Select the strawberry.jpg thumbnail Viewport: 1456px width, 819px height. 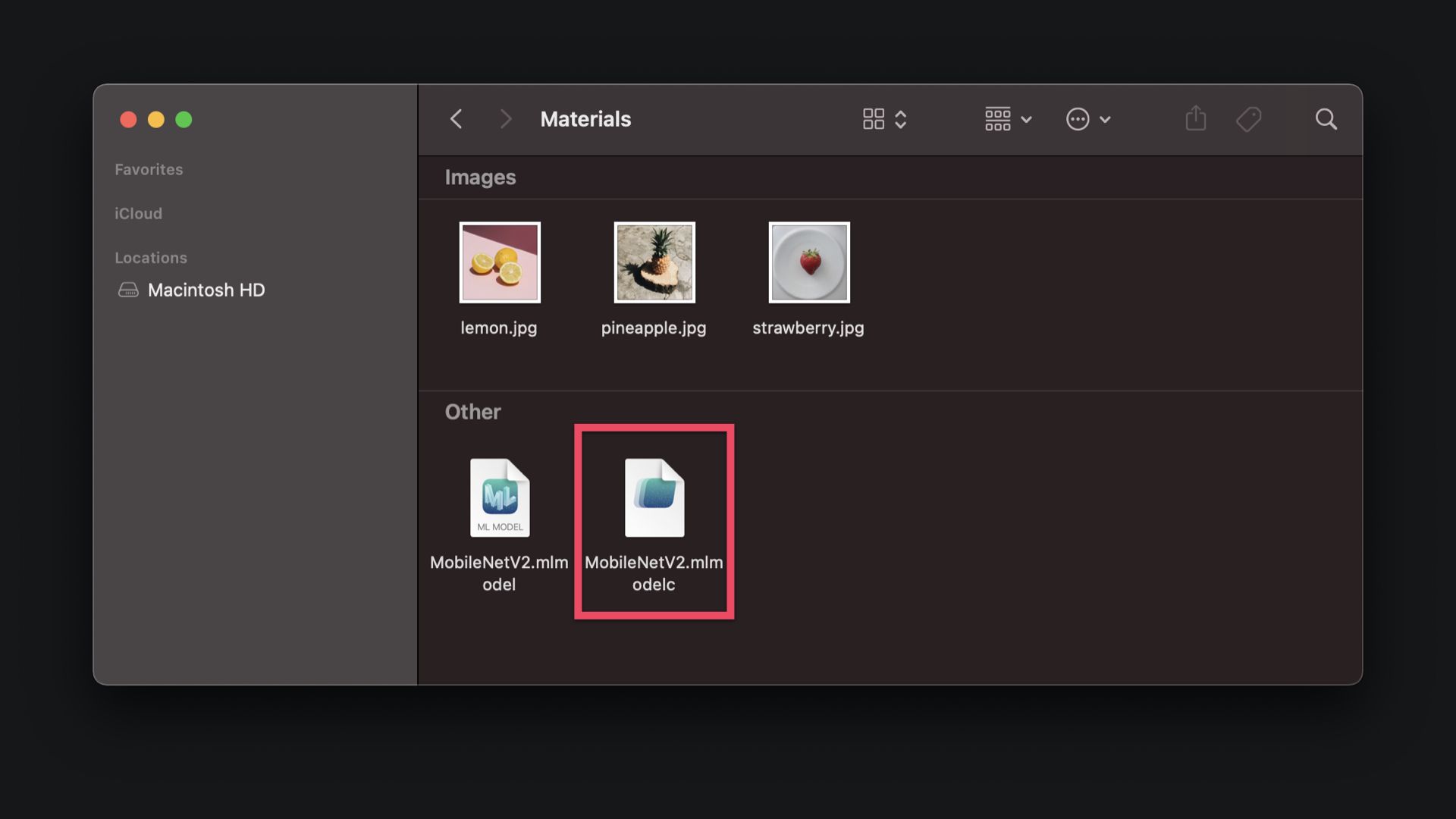(808, 262)
